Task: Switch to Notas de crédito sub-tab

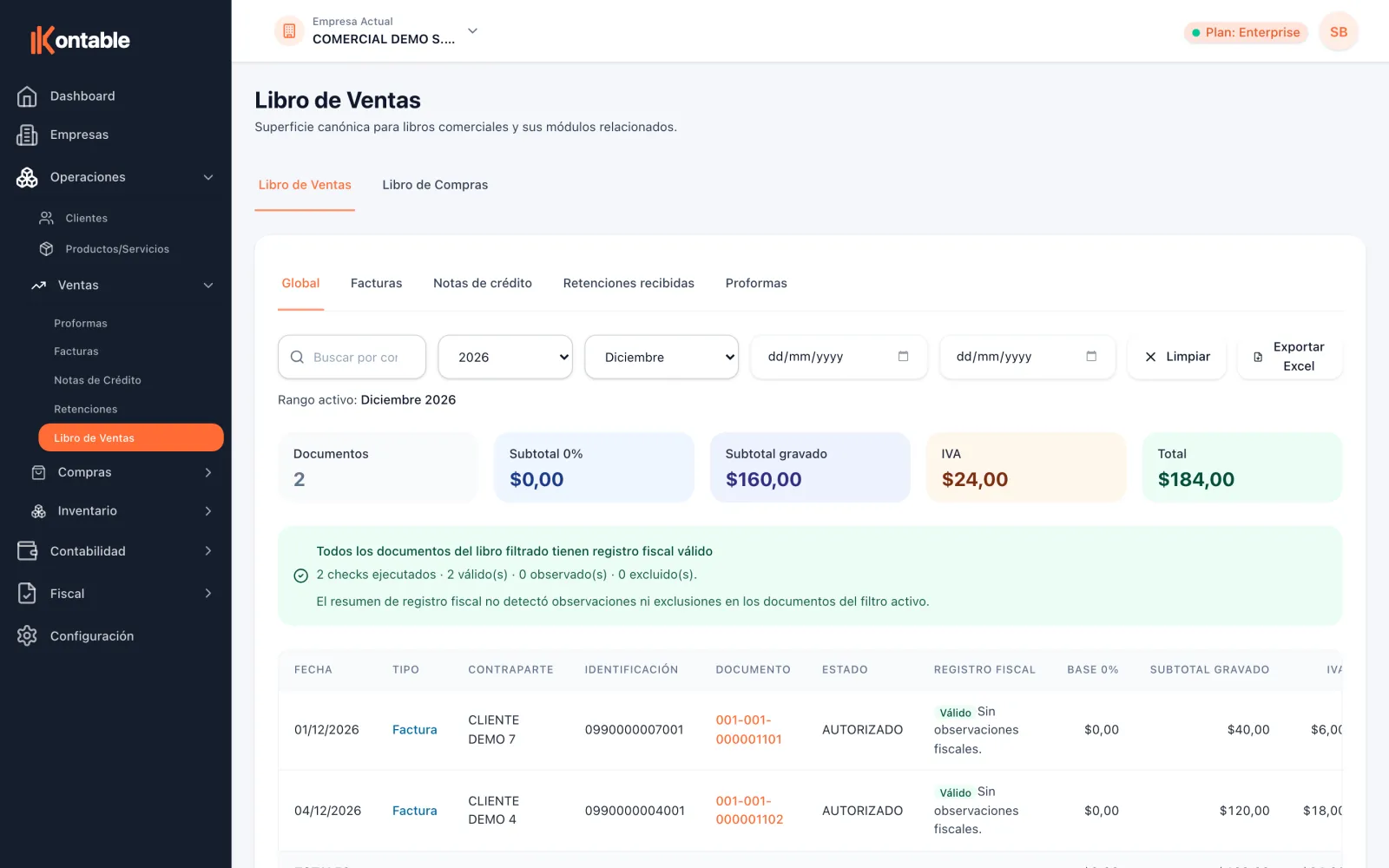Action: click(x=483, y=283)
